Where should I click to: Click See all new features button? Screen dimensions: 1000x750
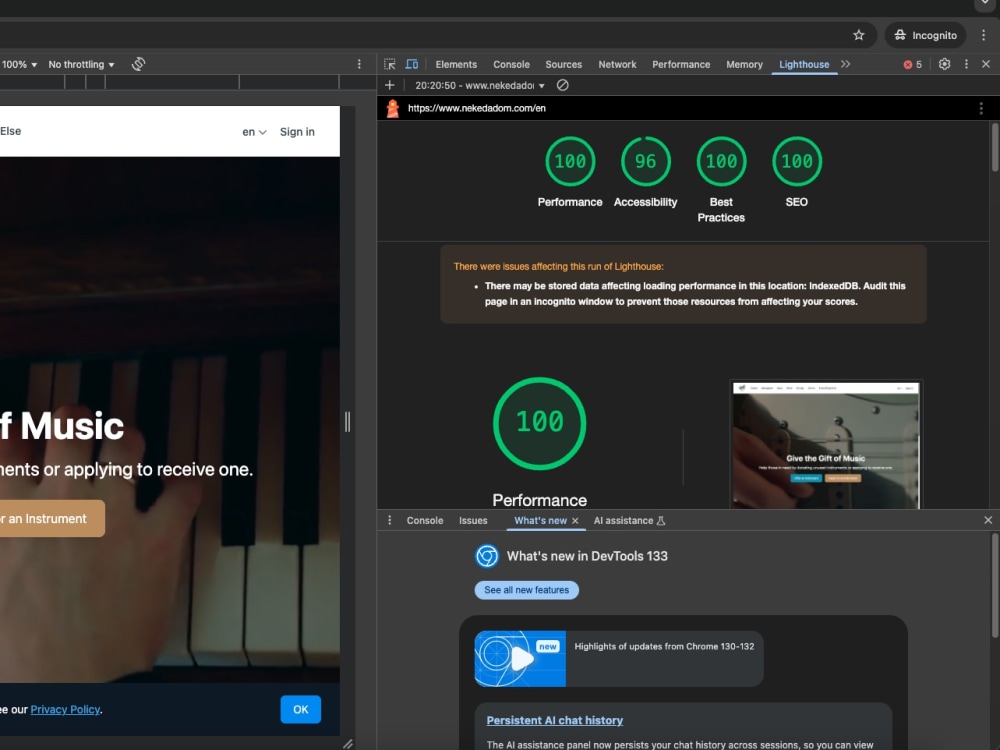click(526, 590)
